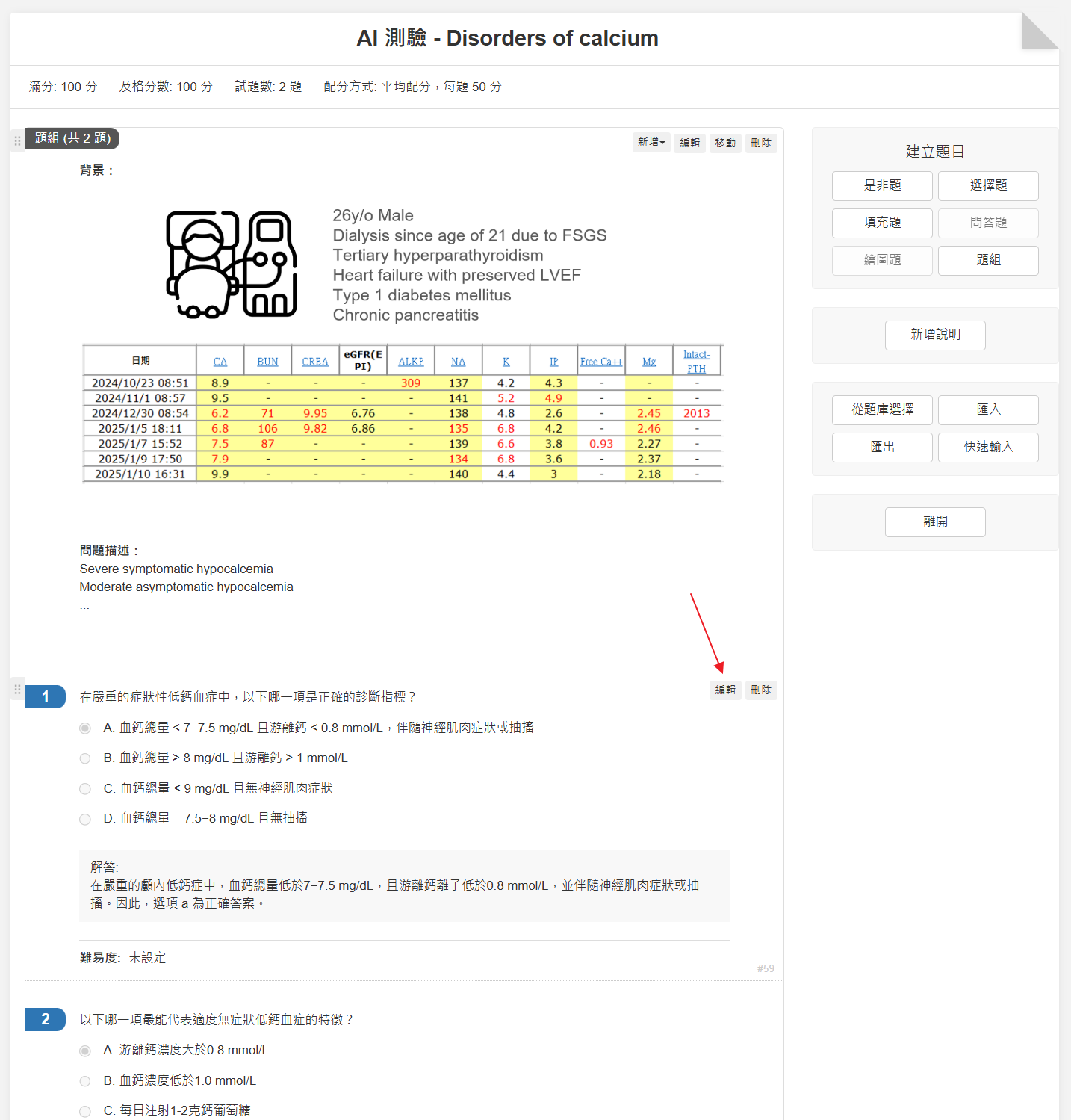Click the 快速輸入 button

point(987,447)
